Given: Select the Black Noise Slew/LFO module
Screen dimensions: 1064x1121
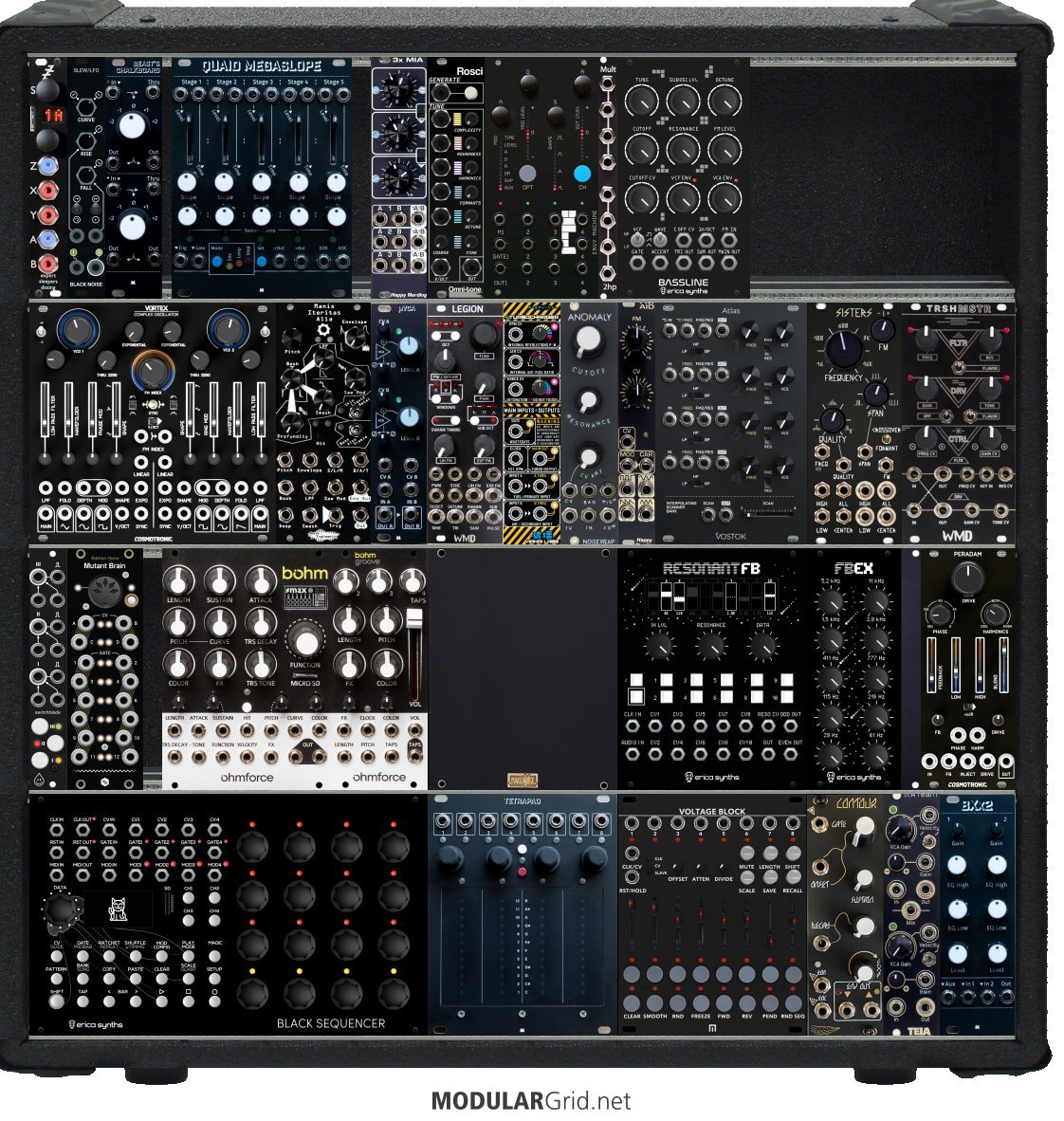Looking at the screenshot, I should (x=85, y=177).
